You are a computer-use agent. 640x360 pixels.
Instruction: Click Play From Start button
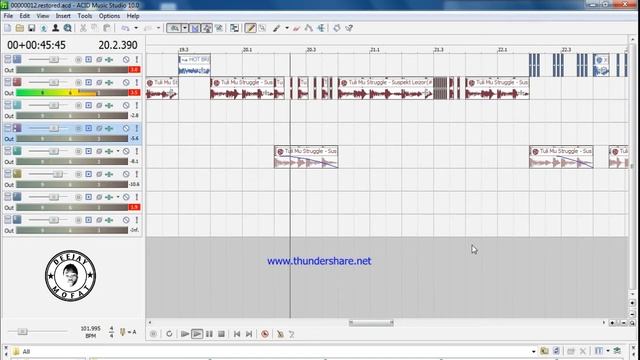pyautogui.click(x=184, y=334)
